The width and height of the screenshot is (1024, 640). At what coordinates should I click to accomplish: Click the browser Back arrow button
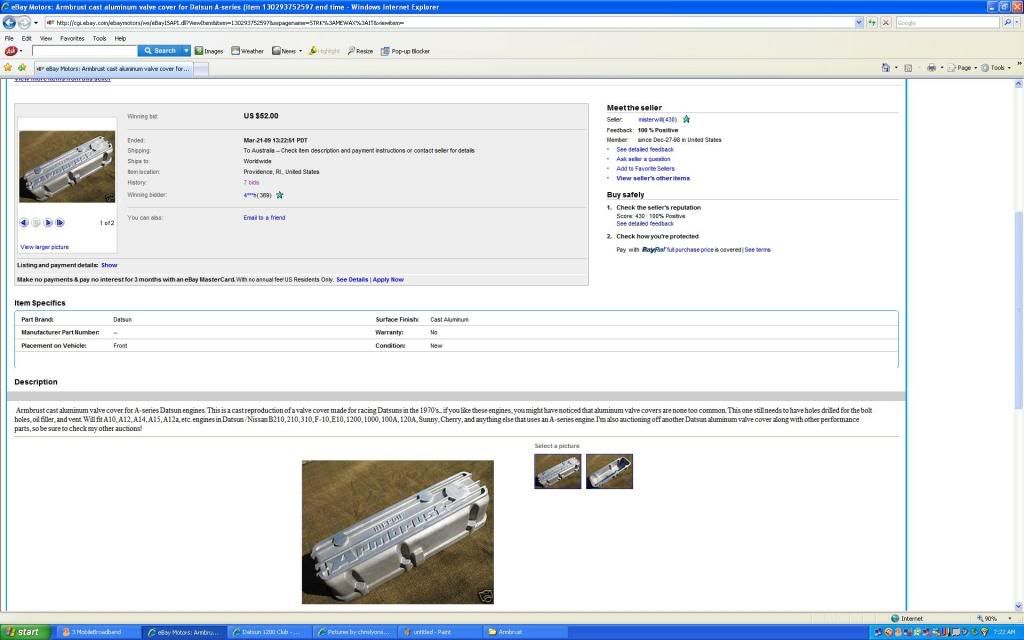[x=11, y=22]
